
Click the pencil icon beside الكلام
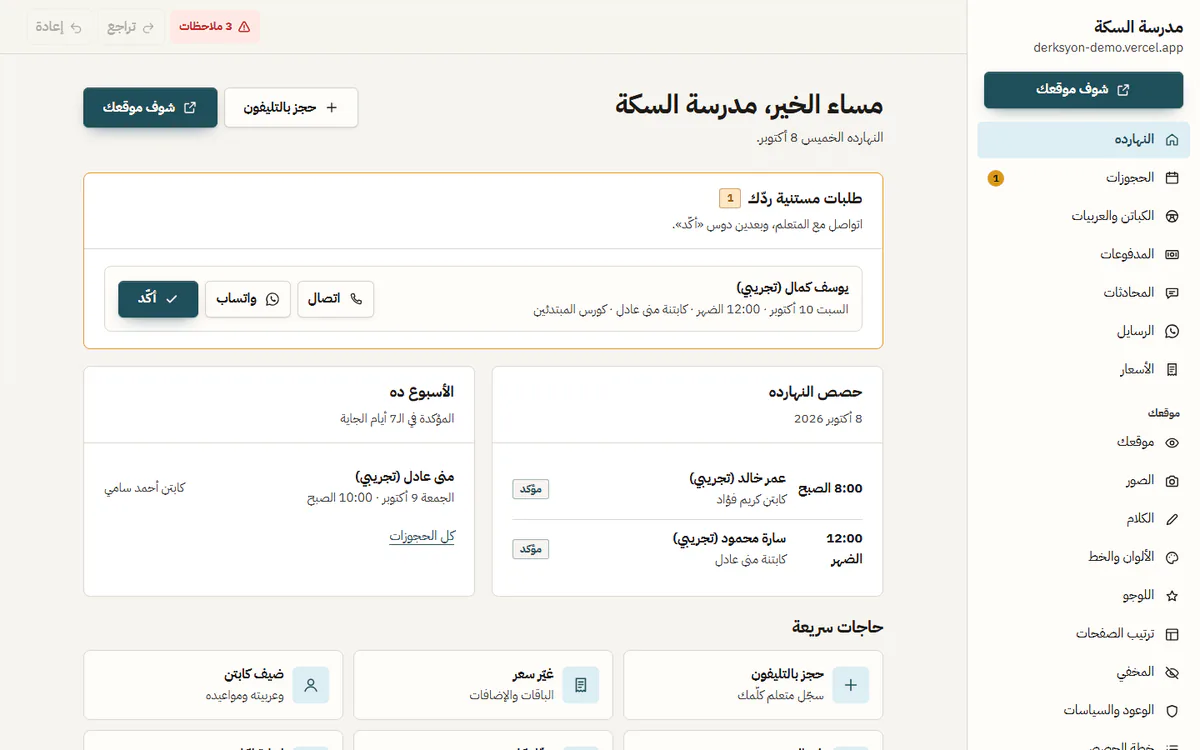[1173, 519]
